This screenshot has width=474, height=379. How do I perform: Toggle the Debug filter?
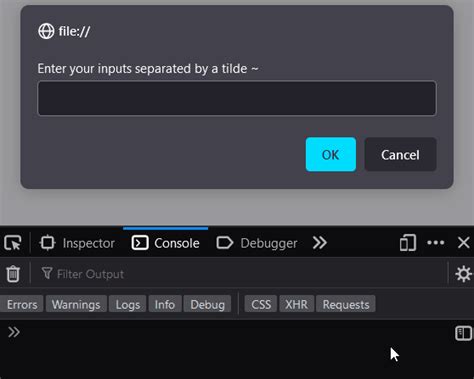207,304
